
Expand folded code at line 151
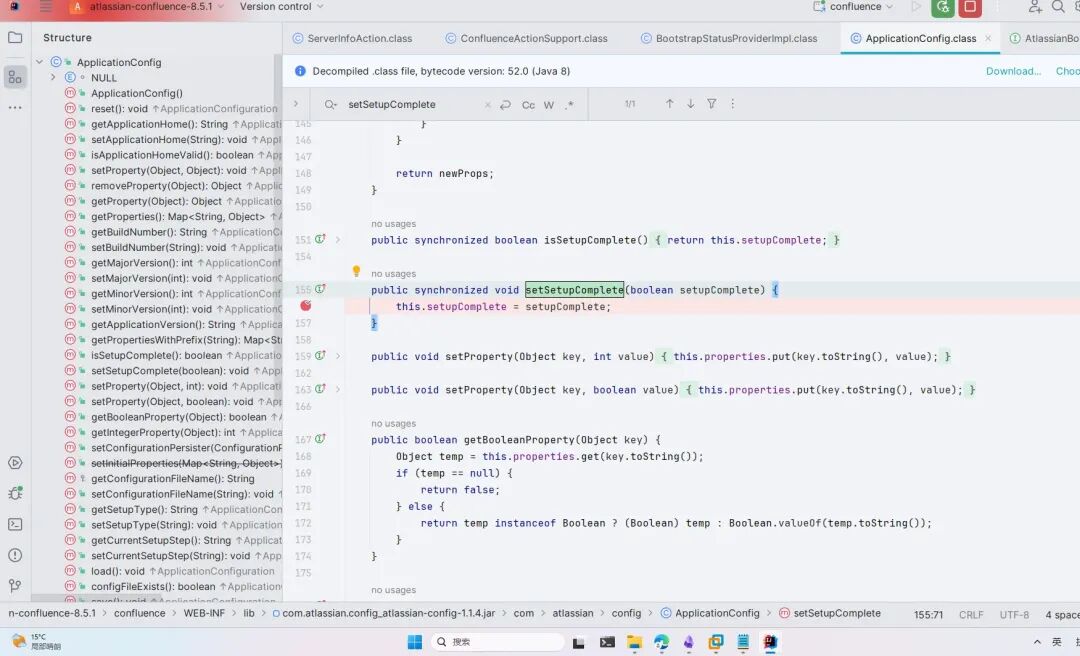click(338, 240)
